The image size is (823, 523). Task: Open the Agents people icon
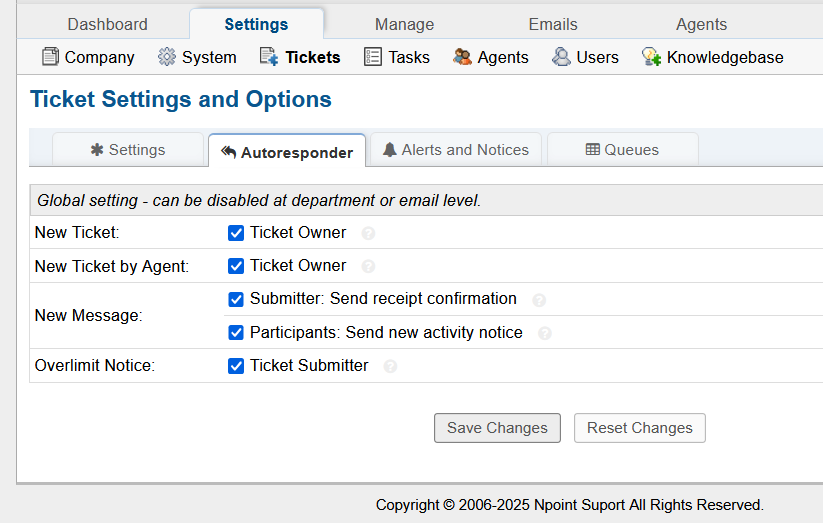[x=462, y=56]
